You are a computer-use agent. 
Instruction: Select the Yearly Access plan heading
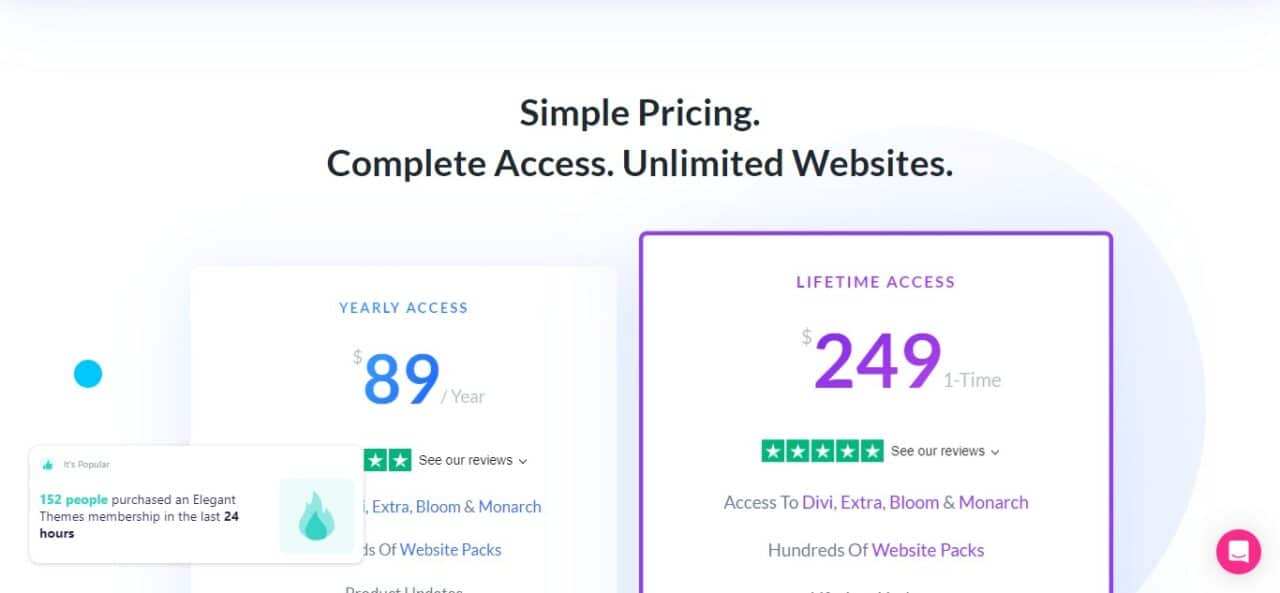point(403,308)
